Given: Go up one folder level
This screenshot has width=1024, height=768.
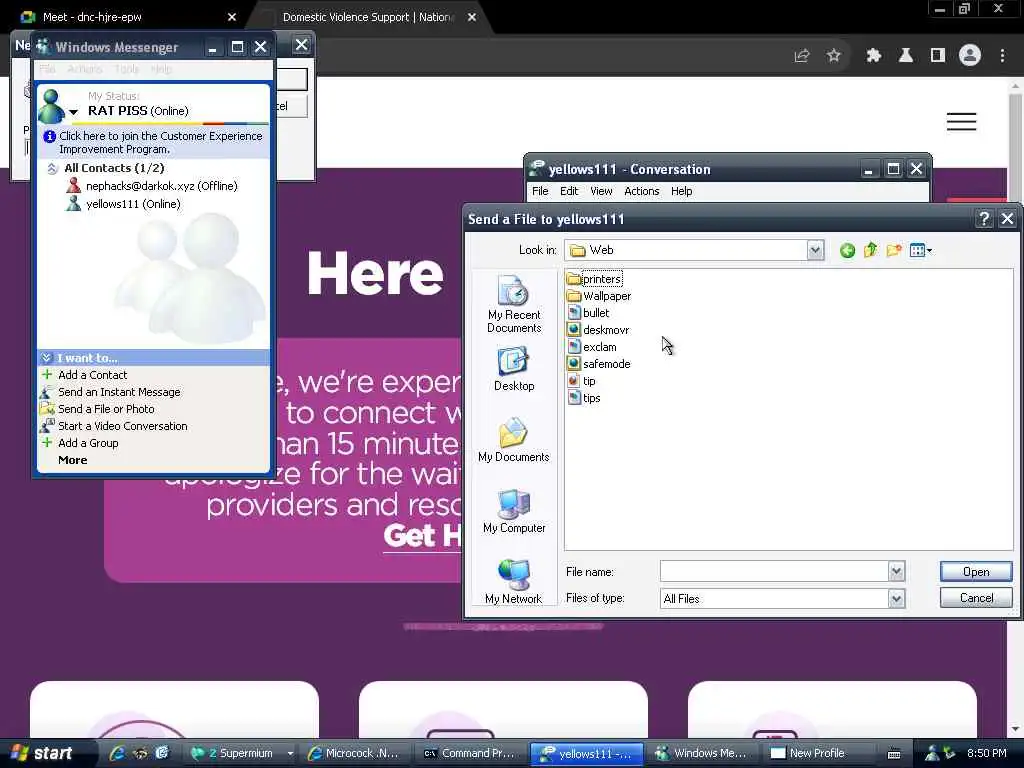Looking at the screenshot, I should (871, 250).
